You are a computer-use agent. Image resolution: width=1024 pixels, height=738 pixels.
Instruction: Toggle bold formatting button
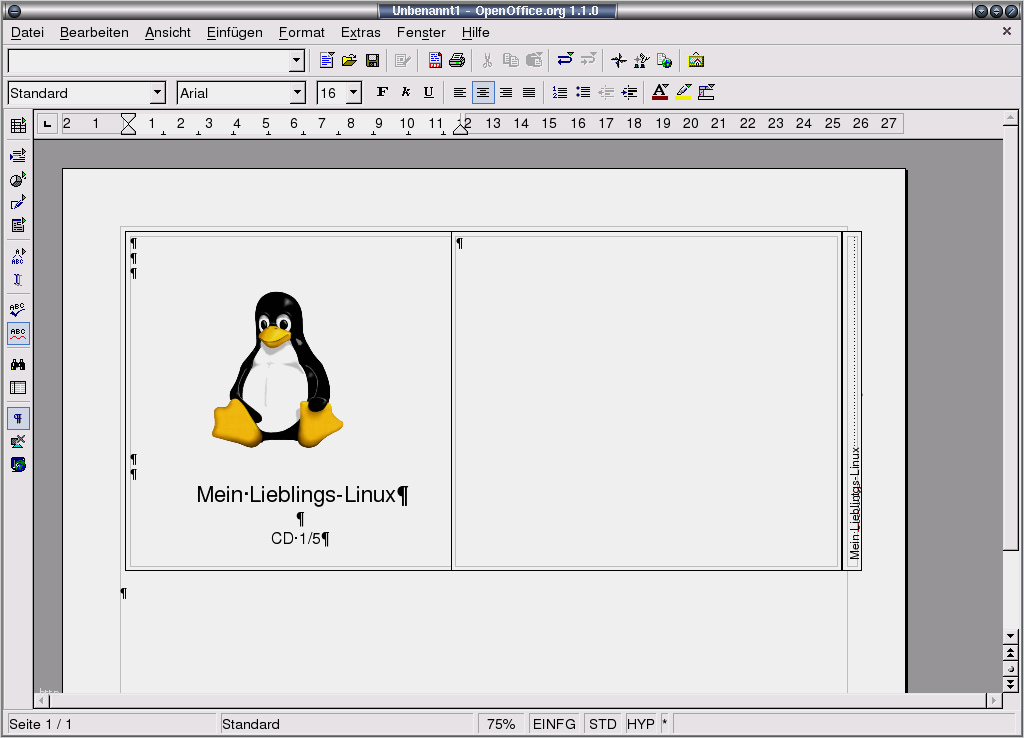(382, 93)
